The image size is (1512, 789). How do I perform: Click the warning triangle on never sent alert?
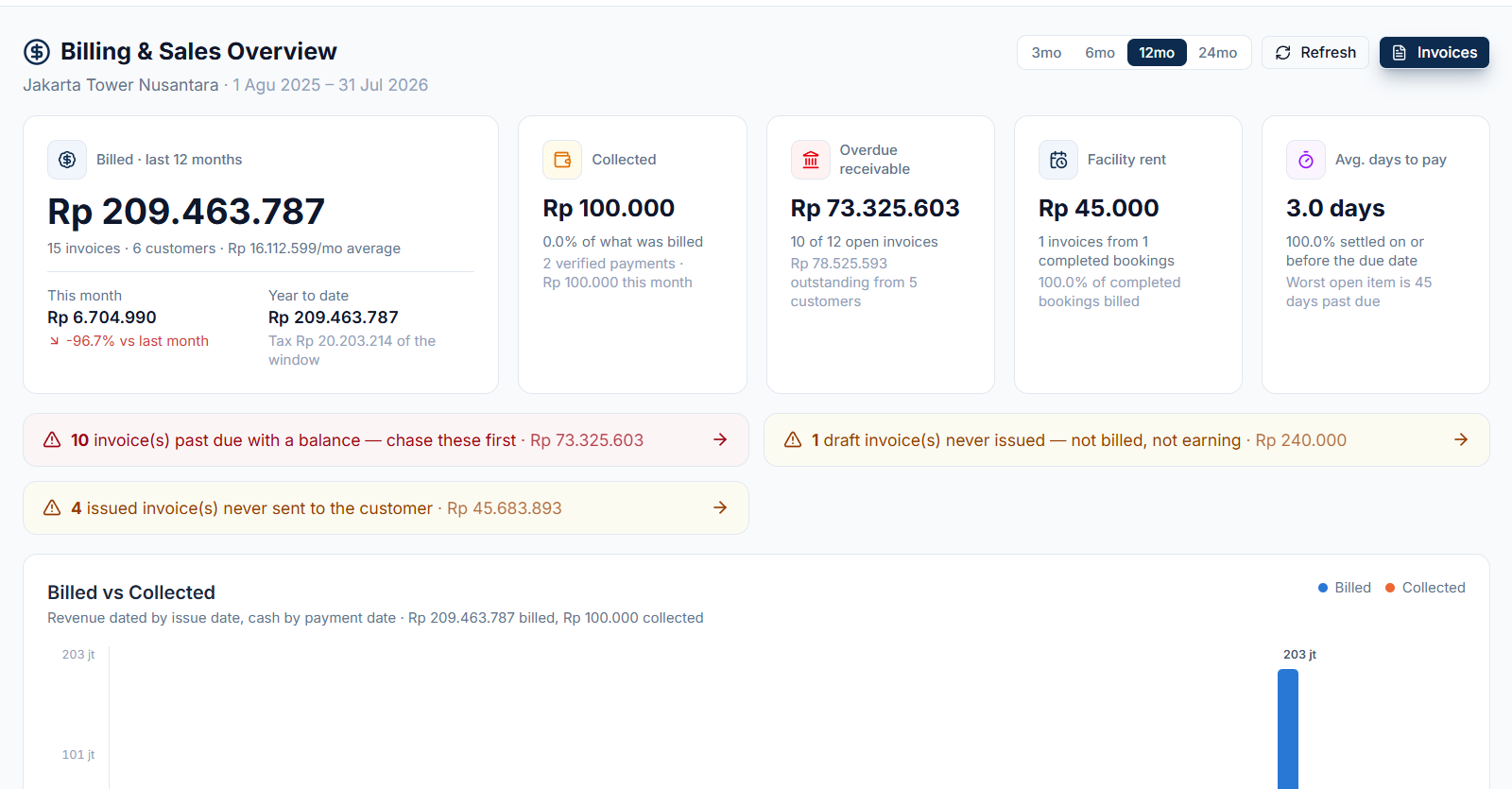pos(52,508)
